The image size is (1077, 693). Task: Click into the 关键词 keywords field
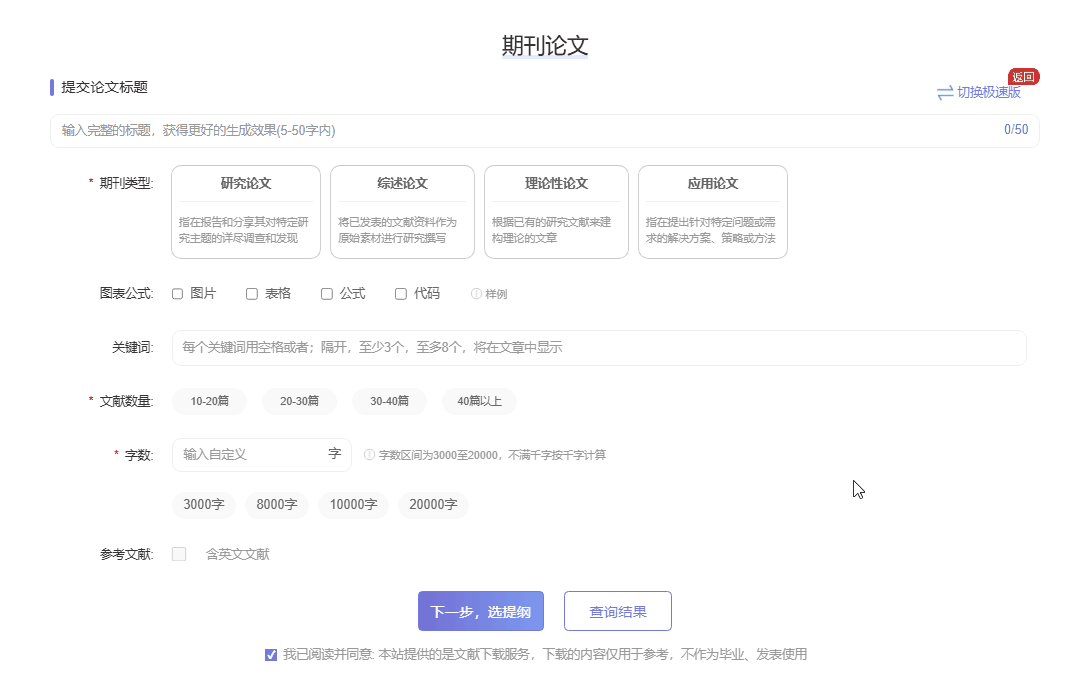point(599,348)
